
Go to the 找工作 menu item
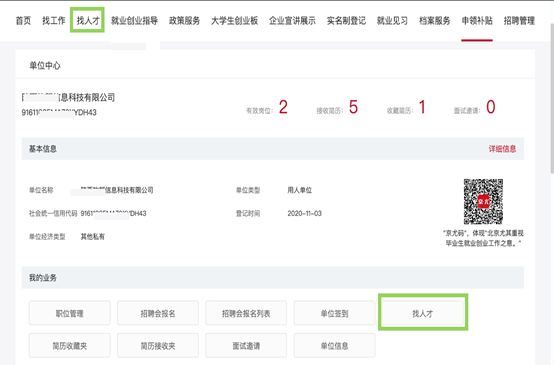(54, 21)
